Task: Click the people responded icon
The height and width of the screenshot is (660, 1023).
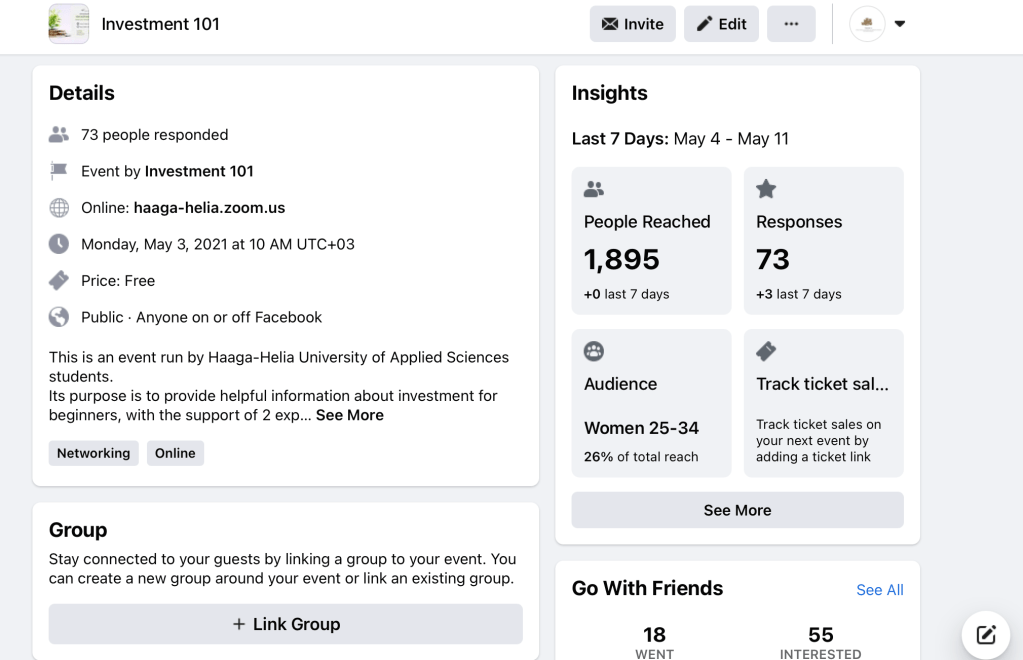Action: tap(59, 135)
